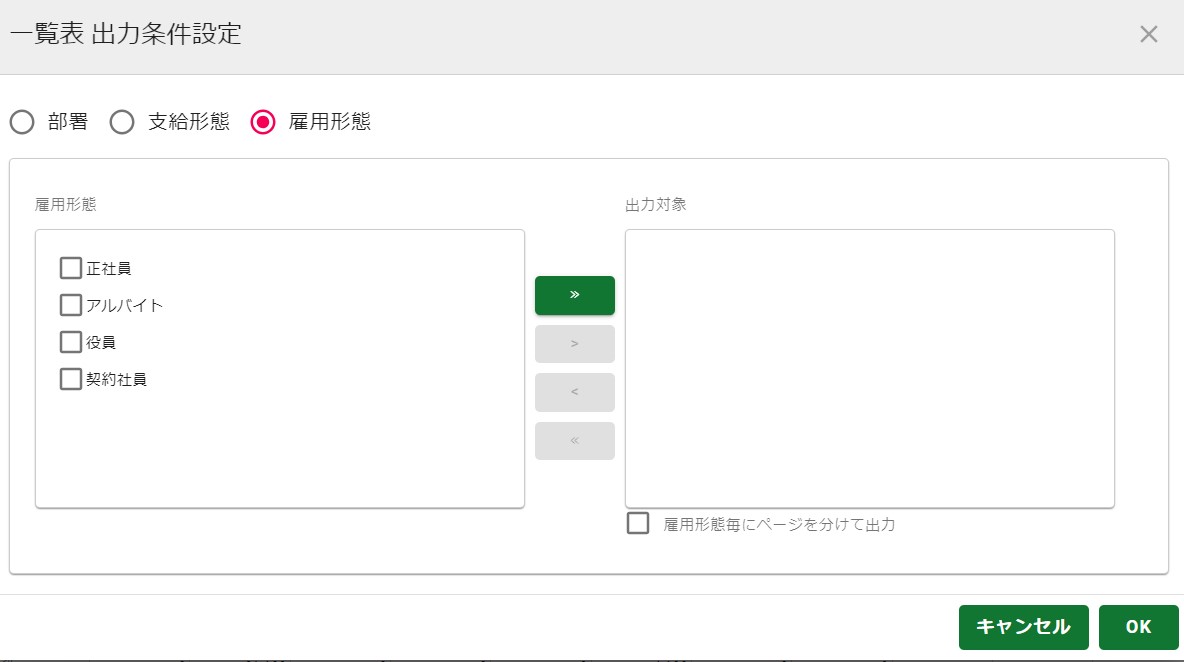The image size is (1184, 662).
Task: Check the 契約社員 checkbox
Action: [70, 379]
